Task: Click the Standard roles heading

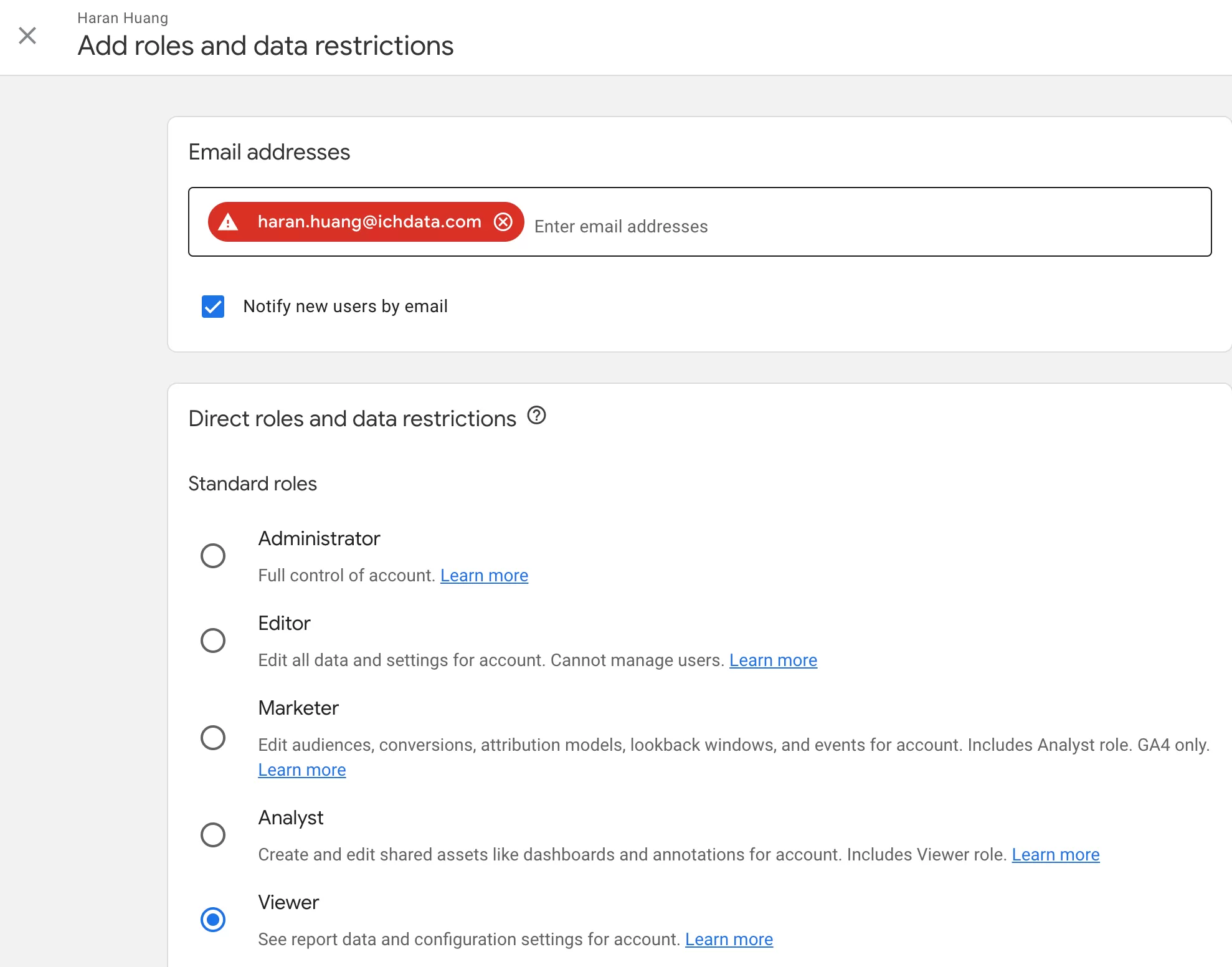Action: point(252,483)
